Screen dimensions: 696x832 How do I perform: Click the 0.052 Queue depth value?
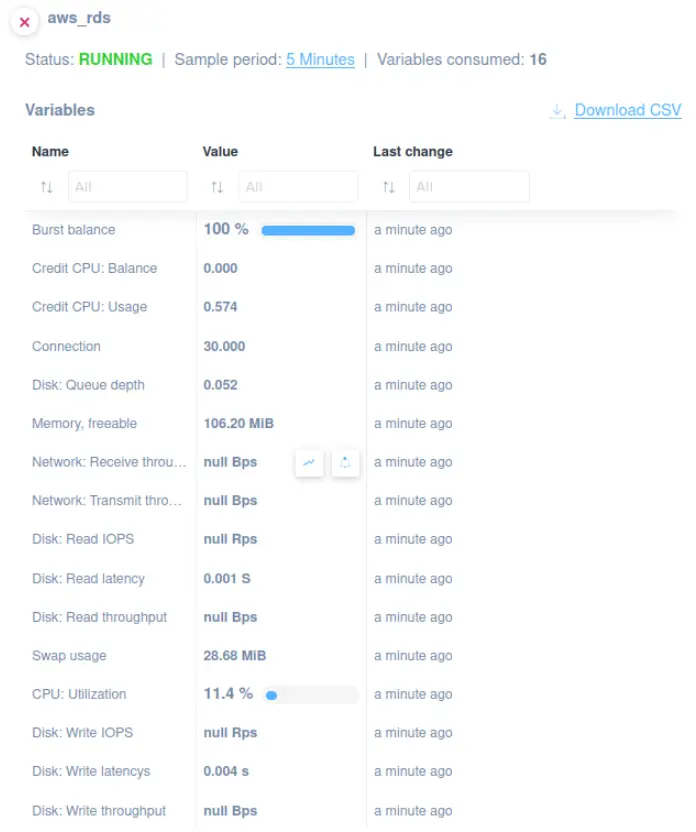click(x=220, y=385)
